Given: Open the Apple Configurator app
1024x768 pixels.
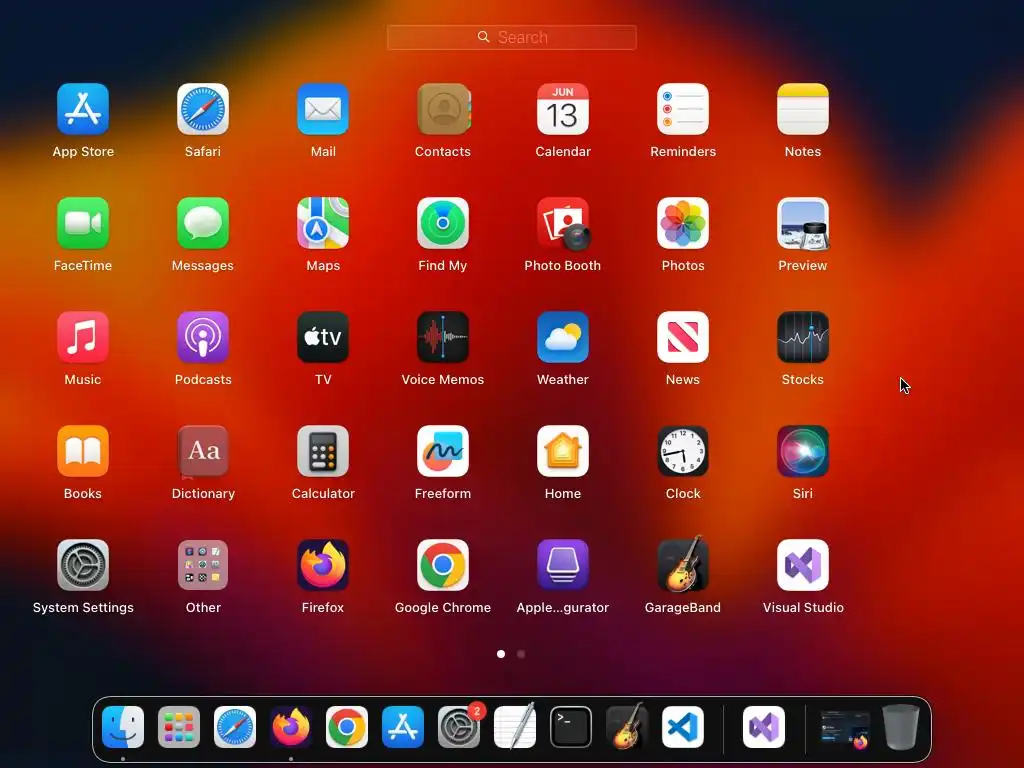Looking at the screenshot, I should (563, 565).
